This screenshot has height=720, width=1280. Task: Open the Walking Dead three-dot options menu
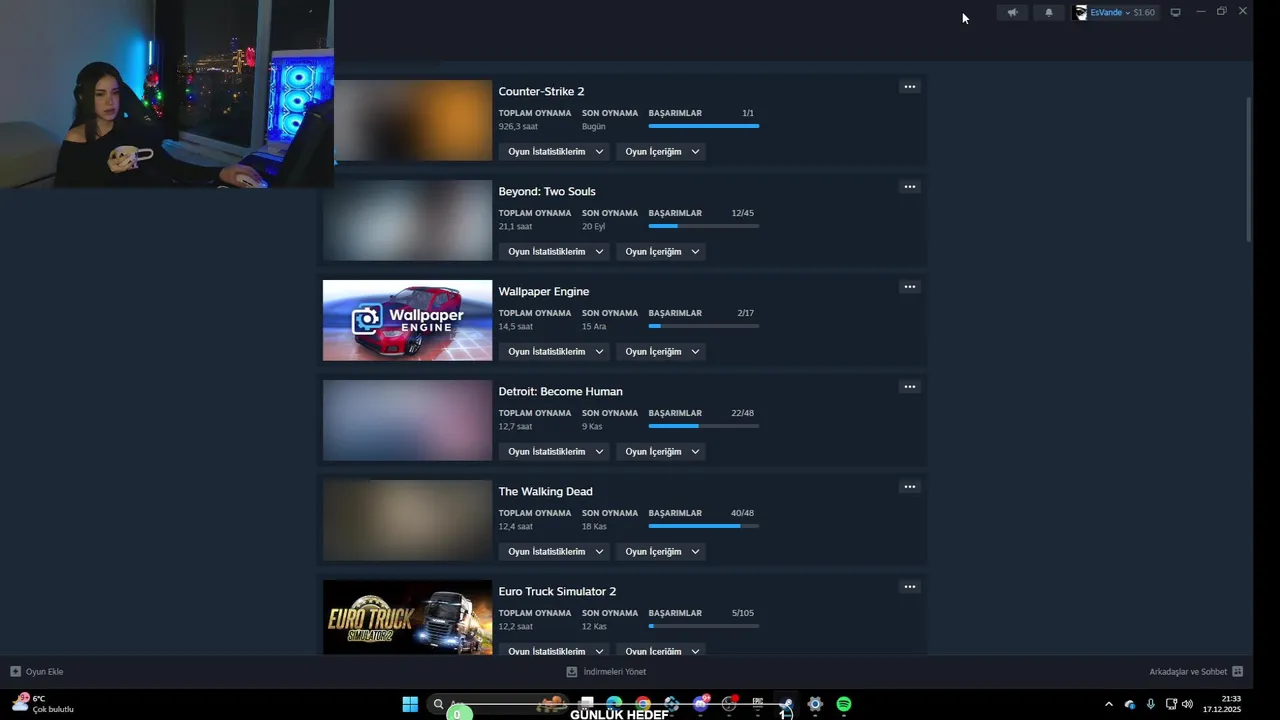[x=909, y=487]
